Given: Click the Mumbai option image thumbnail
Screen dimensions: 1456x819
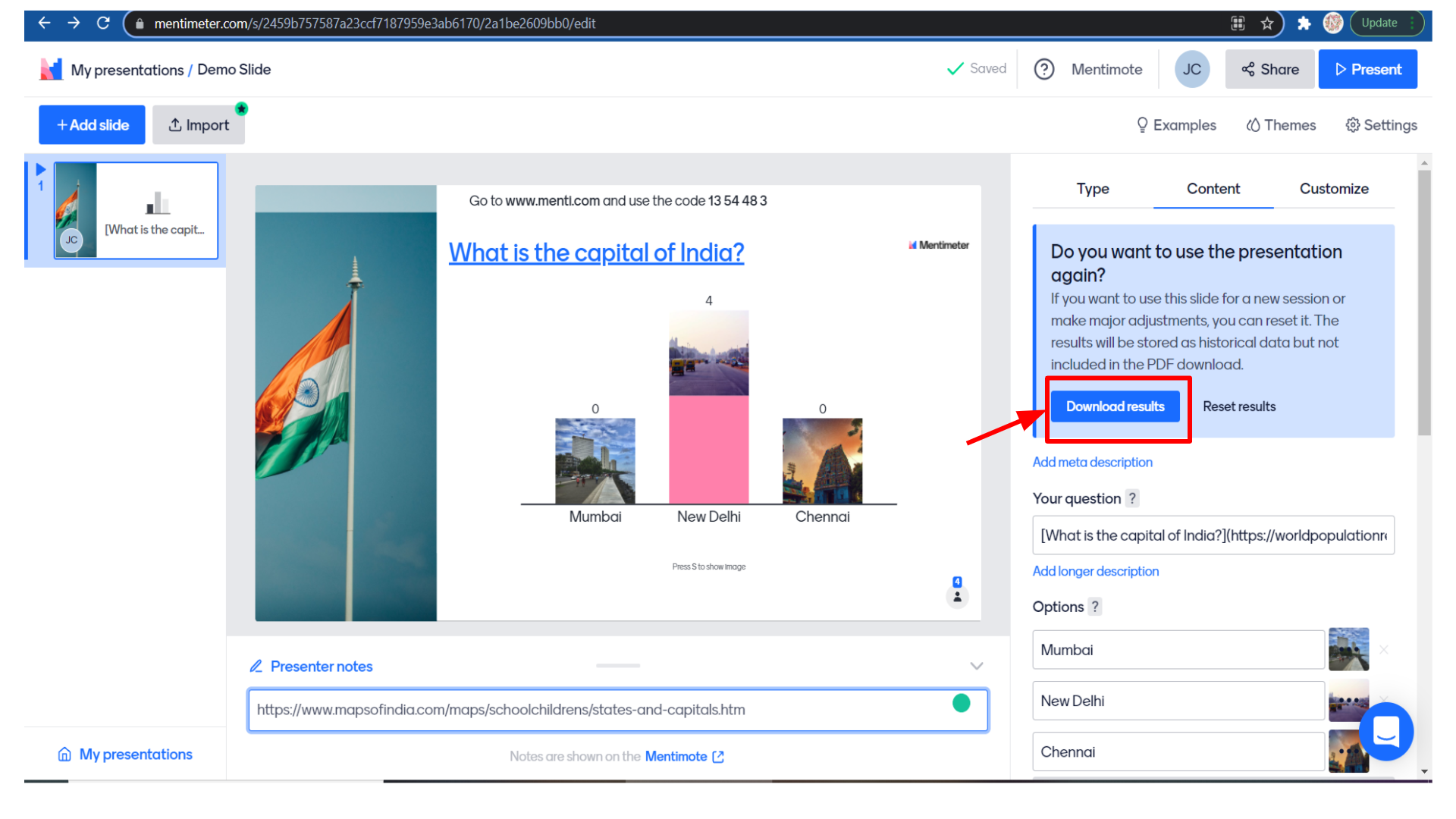Looking at the screenshot, I should (x=1348, y=650).
